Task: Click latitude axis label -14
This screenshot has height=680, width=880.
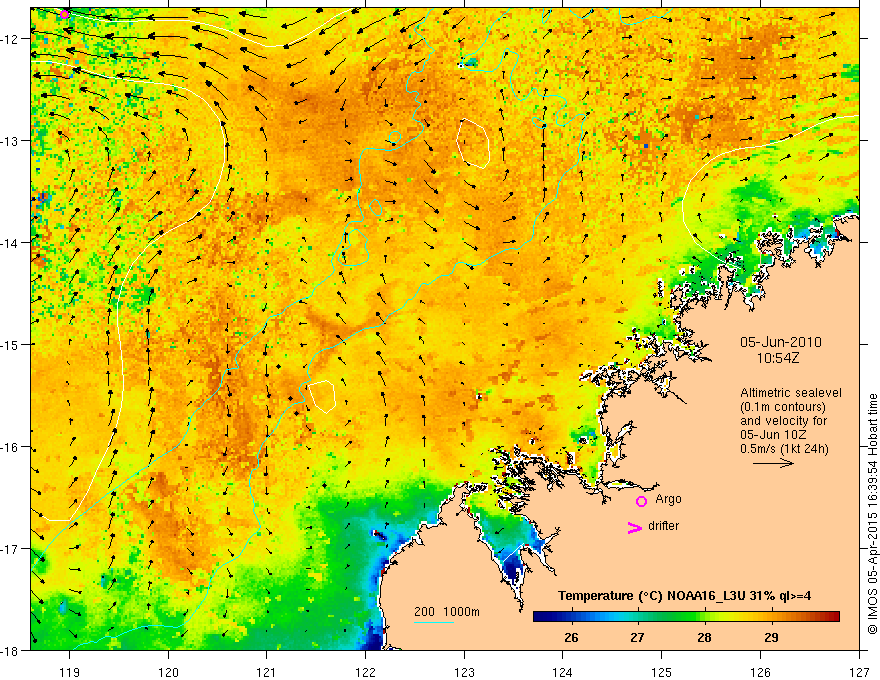Action: [12, 243]
